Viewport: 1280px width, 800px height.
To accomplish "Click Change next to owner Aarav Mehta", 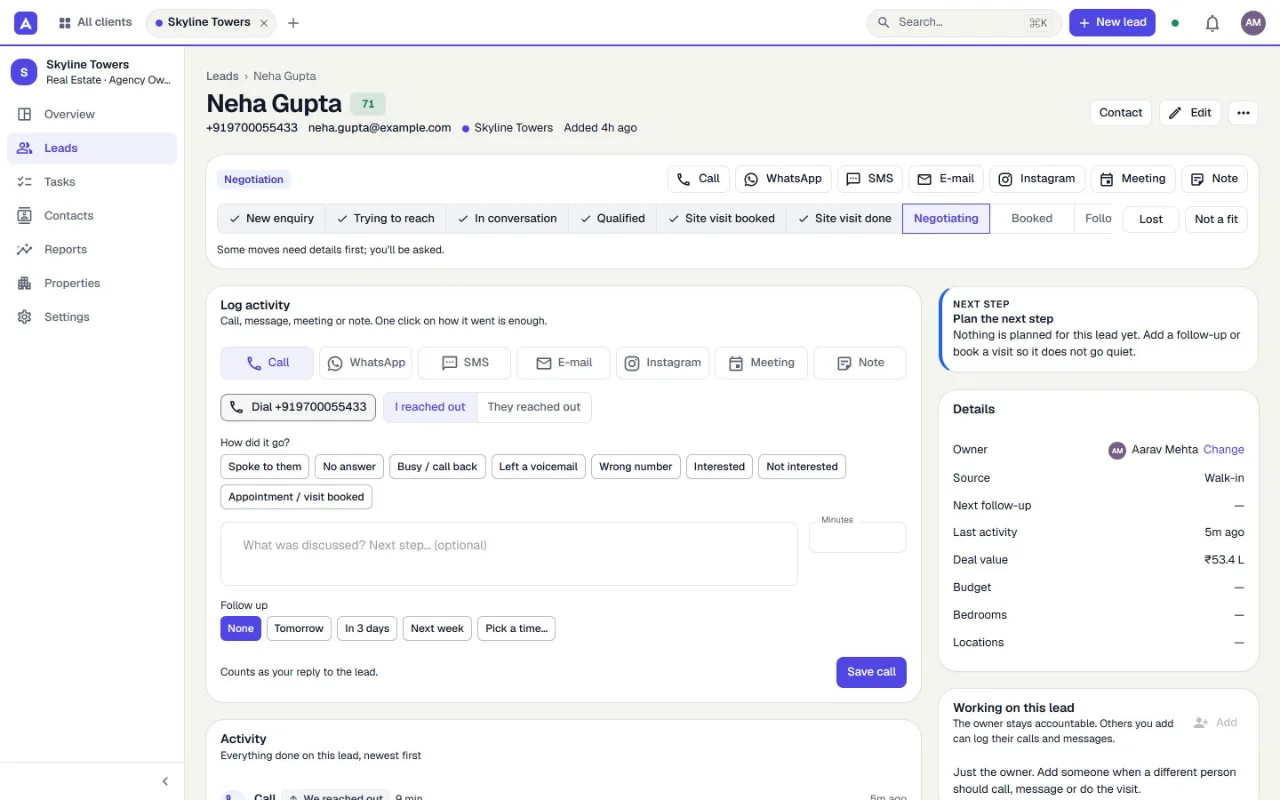I will click(1224, 450).
